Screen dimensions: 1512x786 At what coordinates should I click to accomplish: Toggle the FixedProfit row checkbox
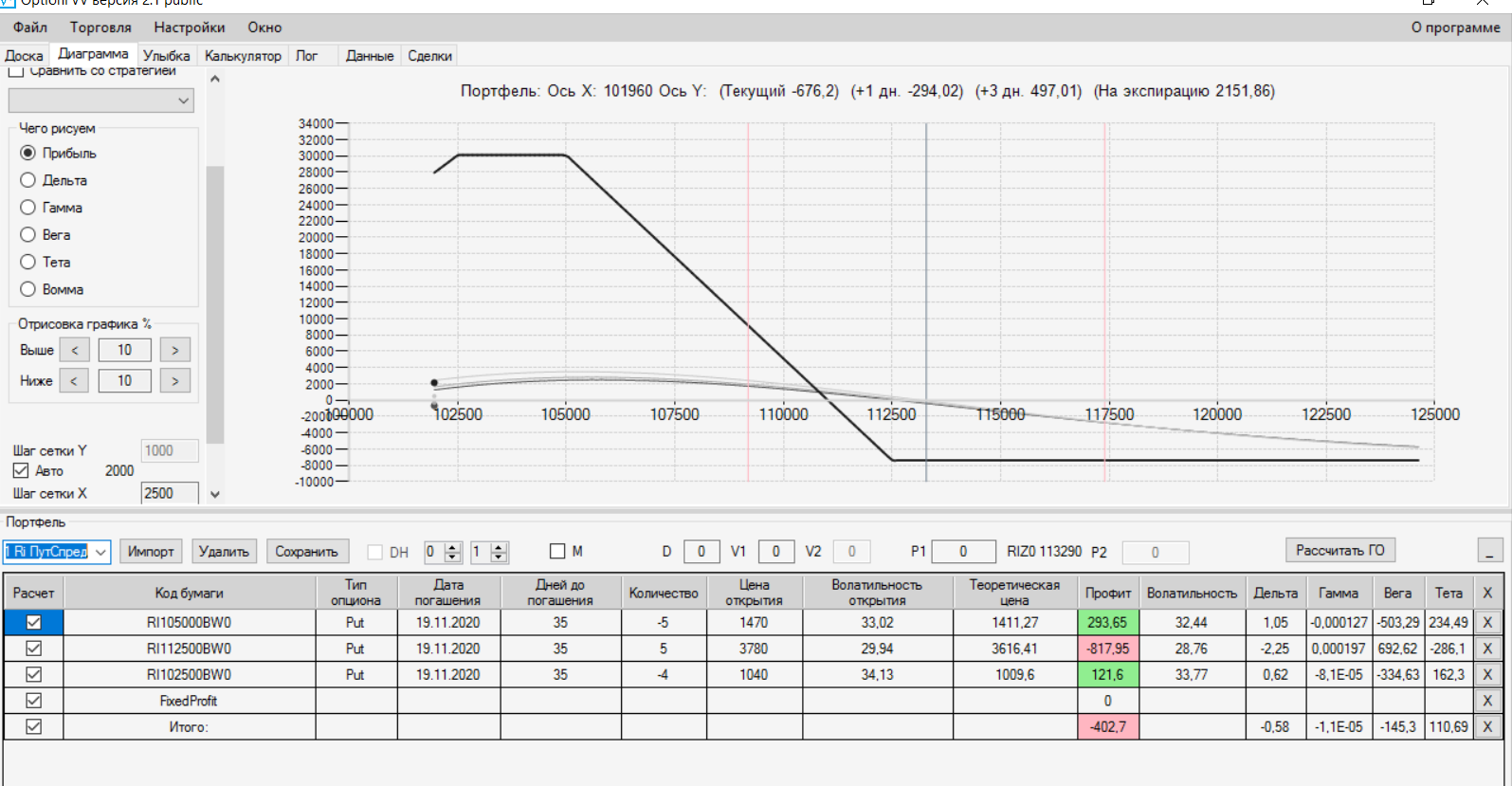tap(34, 701)
